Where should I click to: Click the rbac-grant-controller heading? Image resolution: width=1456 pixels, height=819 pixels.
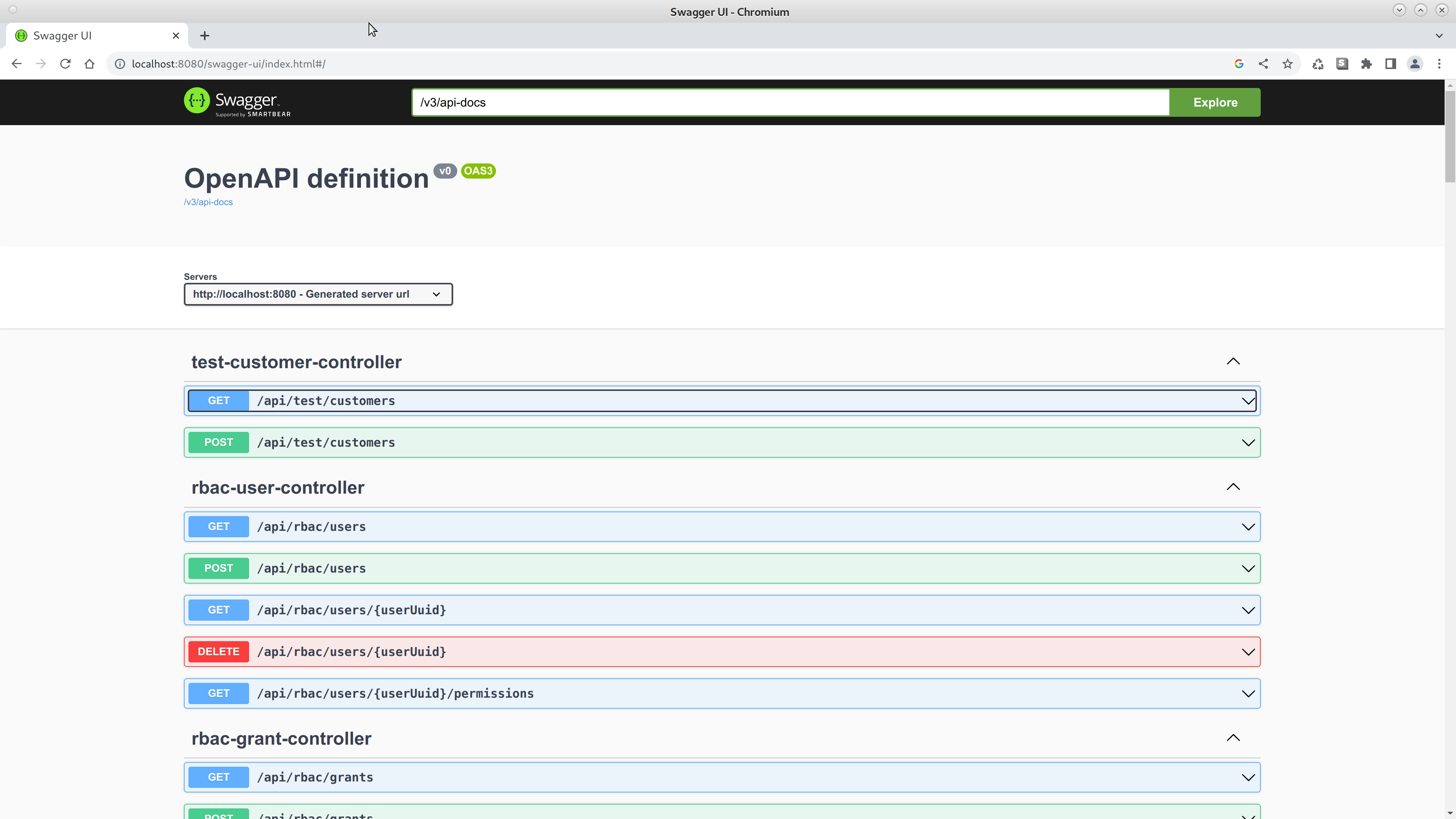(281, 738)
